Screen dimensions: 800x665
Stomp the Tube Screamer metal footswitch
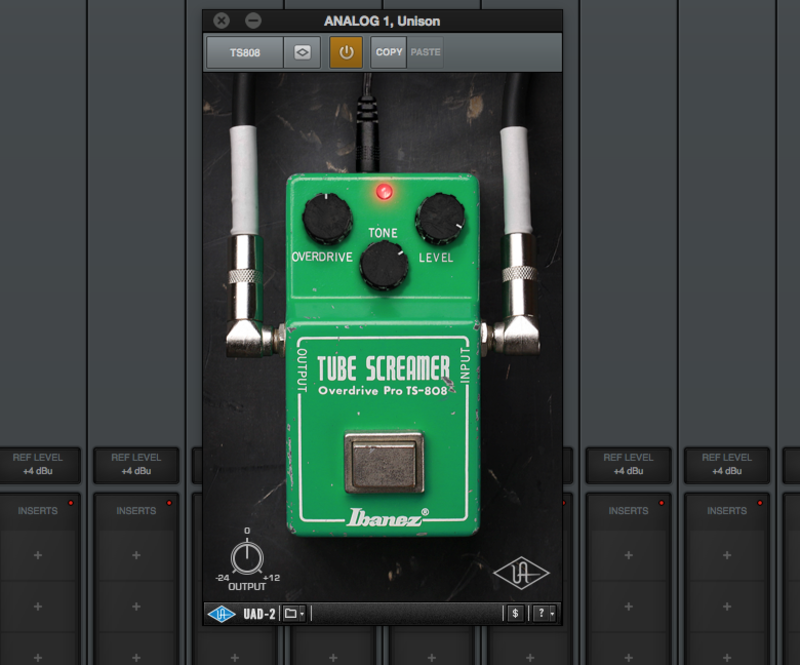click(384, 462)
